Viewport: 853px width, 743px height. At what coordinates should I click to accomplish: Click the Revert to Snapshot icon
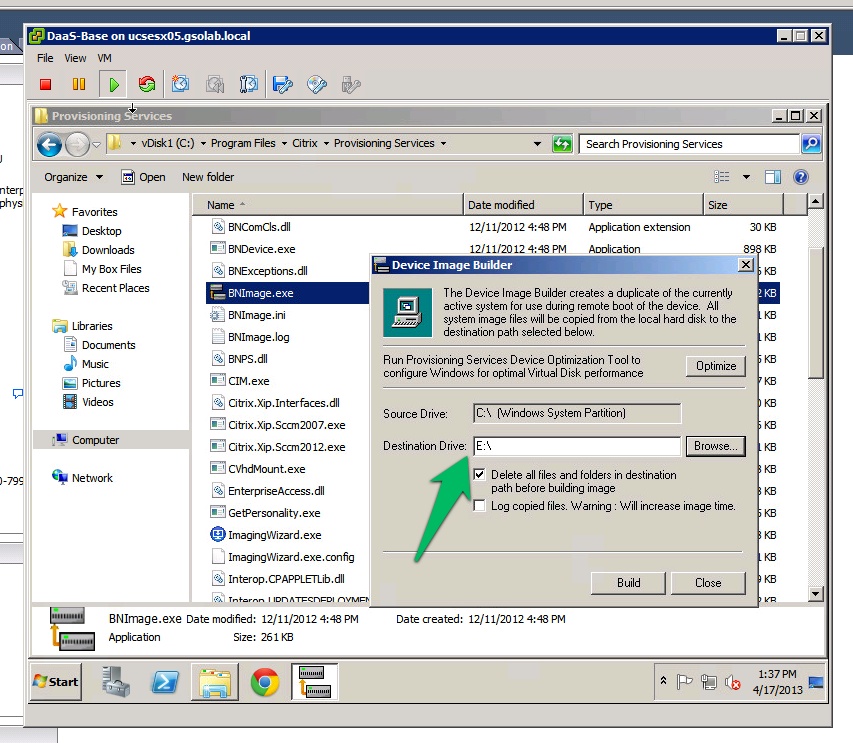coord(215,84)
